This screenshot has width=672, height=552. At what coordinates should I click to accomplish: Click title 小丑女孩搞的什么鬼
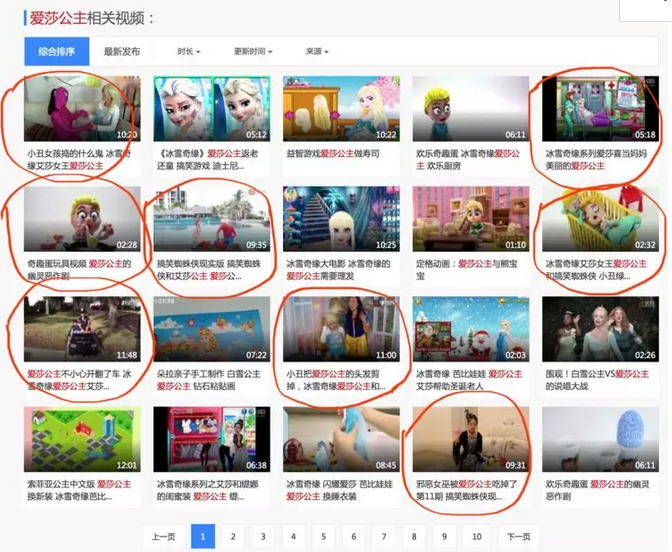[x=79, y=159]
